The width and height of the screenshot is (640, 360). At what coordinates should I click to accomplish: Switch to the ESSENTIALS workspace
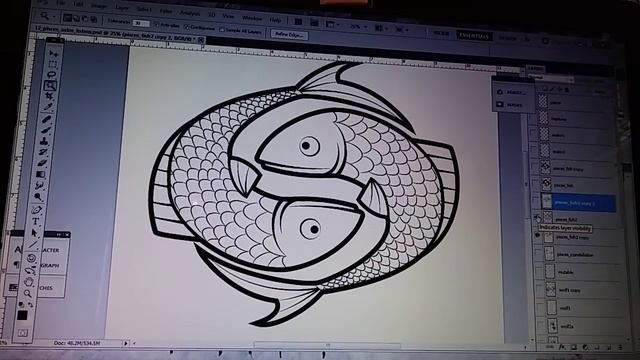pyautogui.click(x=474, y=36)
